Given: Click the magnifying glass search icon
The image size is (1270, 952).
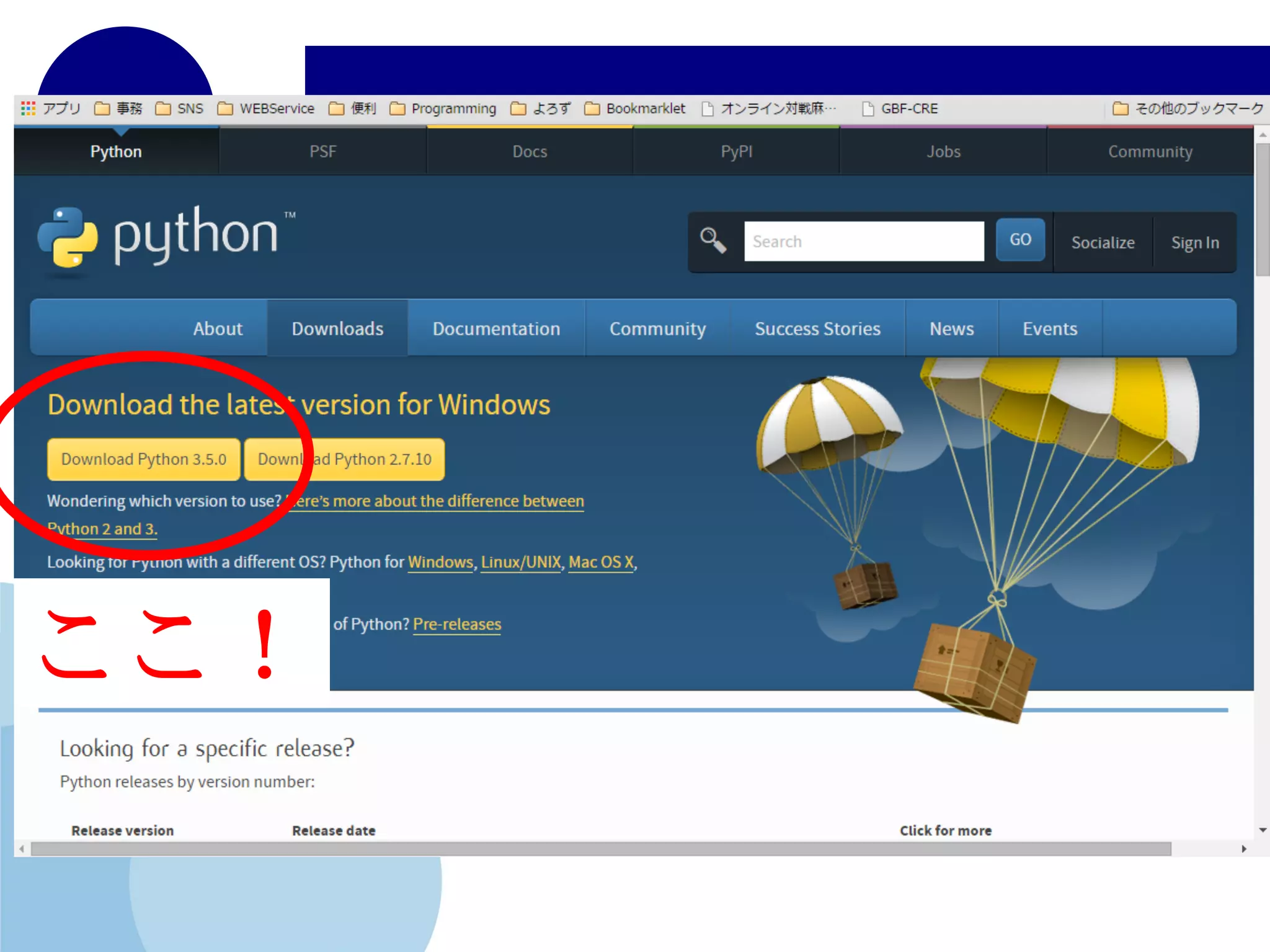Looking at the screenshot, I should coord(713,240).
